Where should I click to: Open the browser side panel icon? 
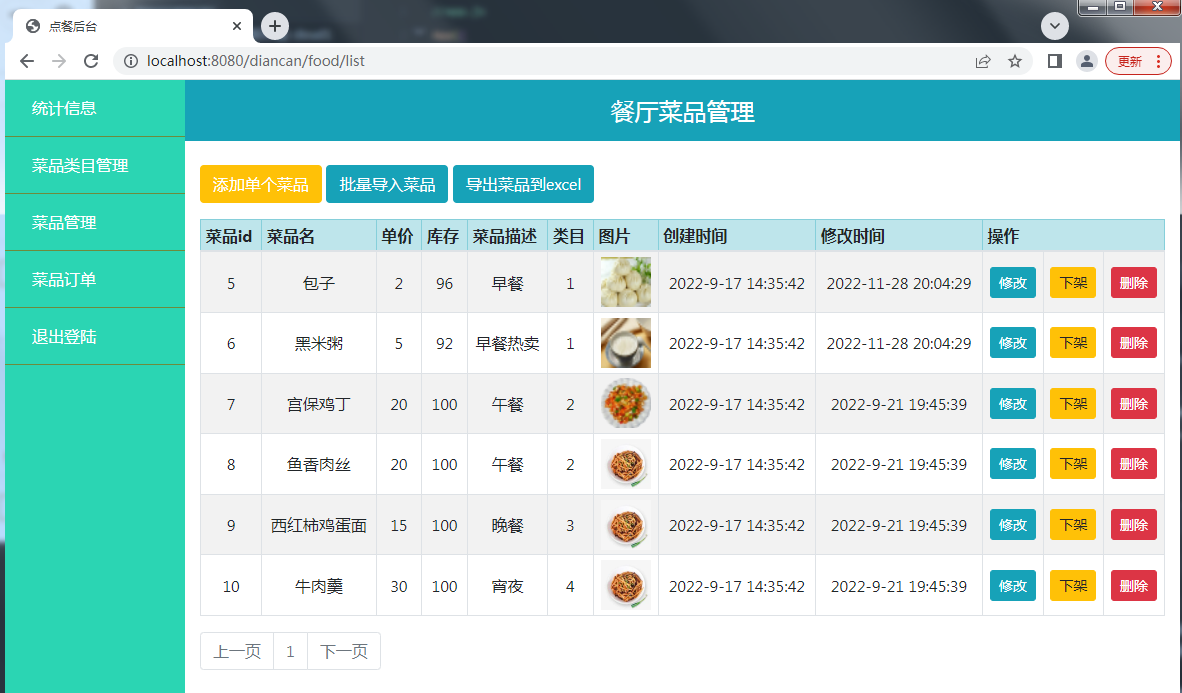click(1054, 61)
